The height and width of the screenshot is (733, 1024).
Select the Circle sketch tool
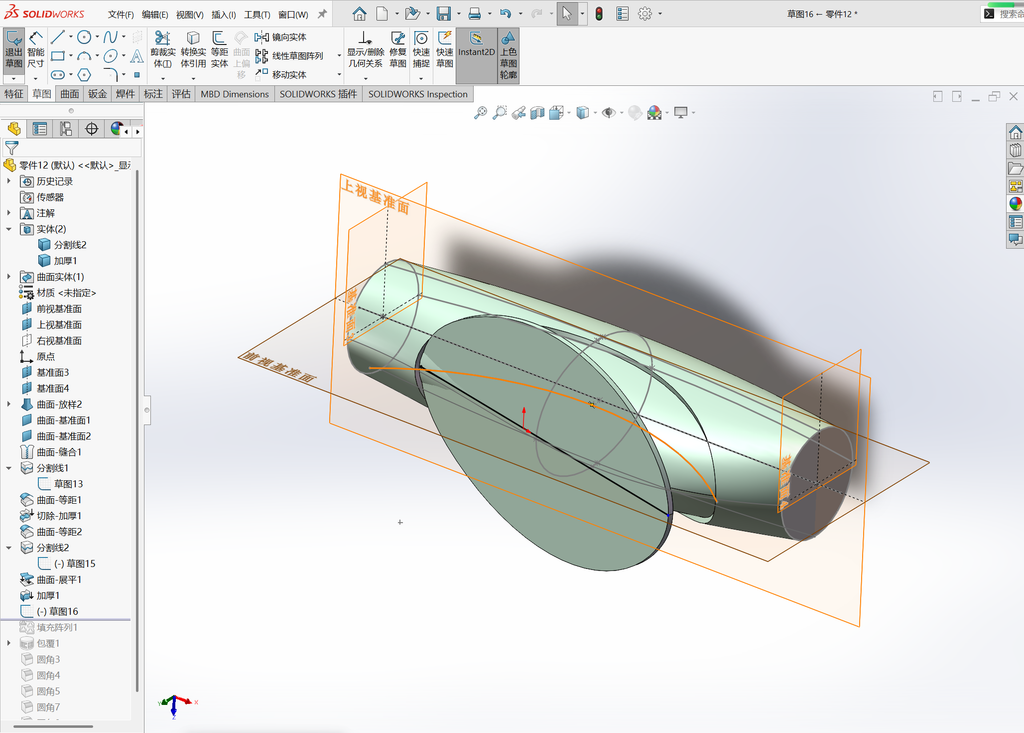84,37
